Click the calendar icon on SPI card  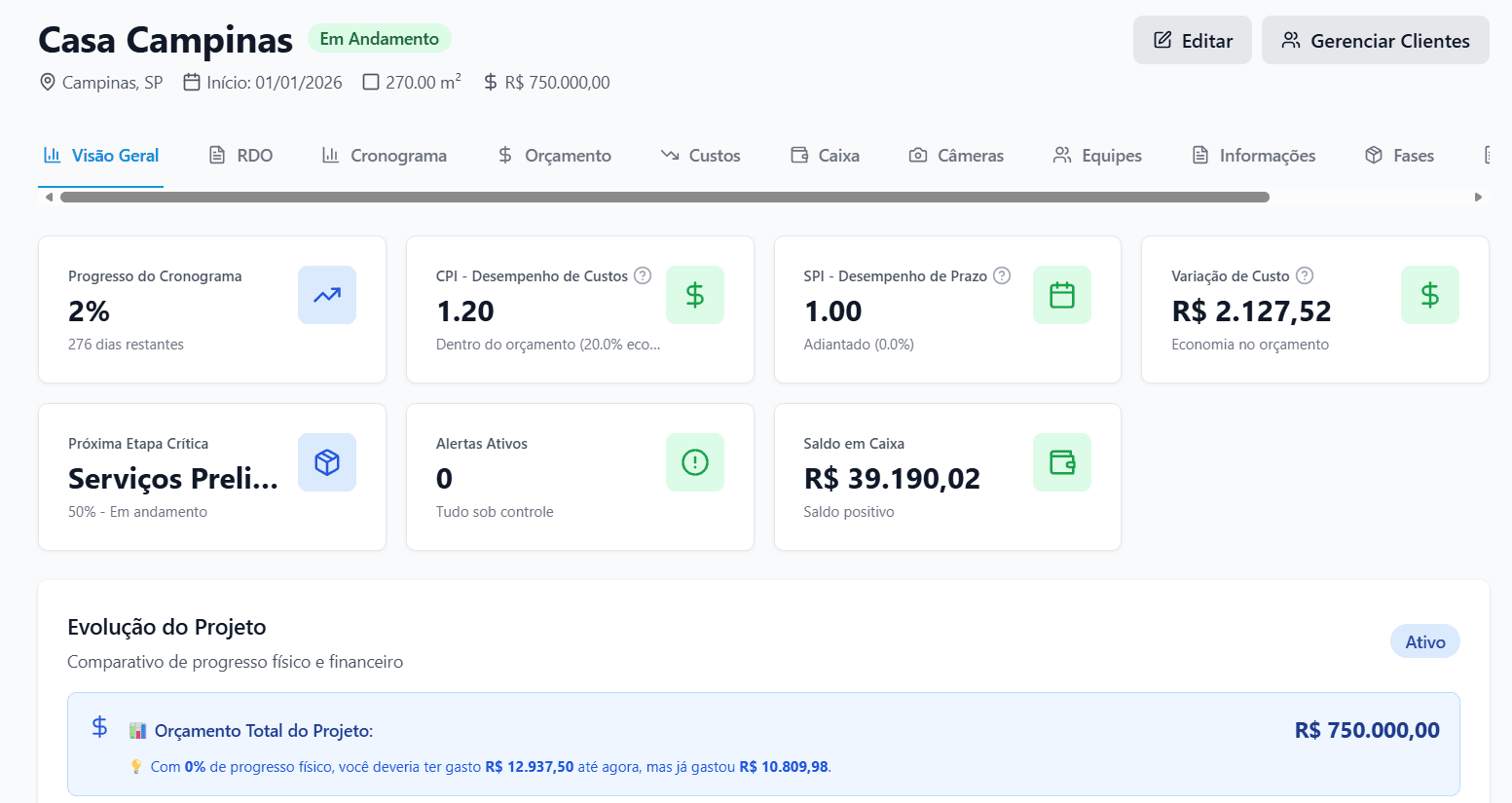click(1062, 295)
